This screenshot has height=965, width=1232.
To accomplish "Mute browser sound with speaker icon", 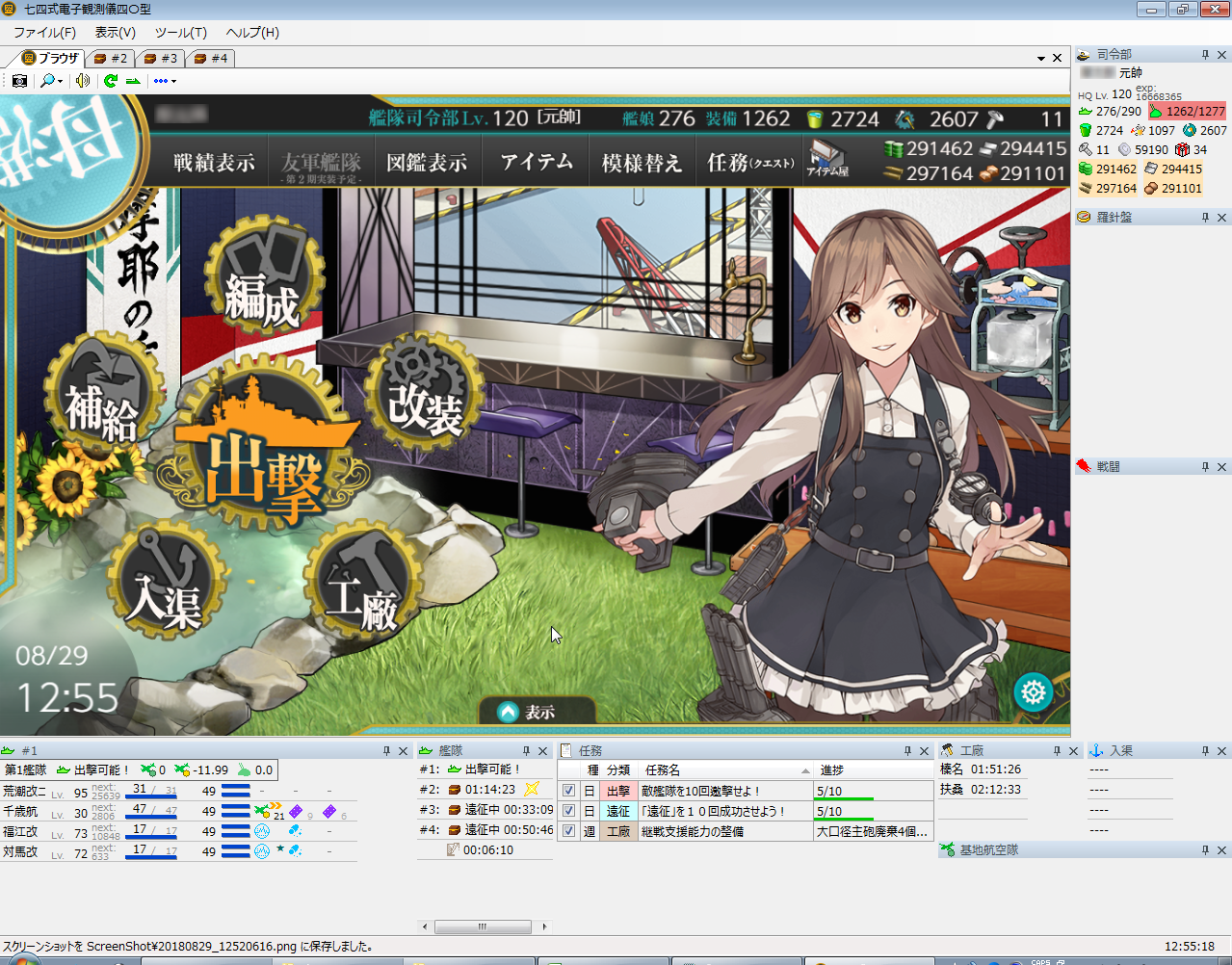I will pyautogui.click(x=83, y=81).
